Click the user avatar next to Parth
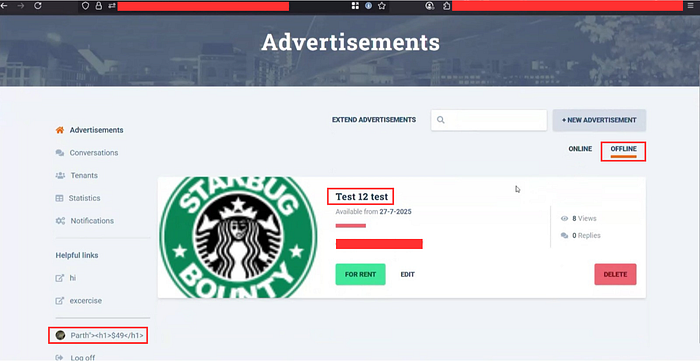The image size is (700, 361). (60, 335)
